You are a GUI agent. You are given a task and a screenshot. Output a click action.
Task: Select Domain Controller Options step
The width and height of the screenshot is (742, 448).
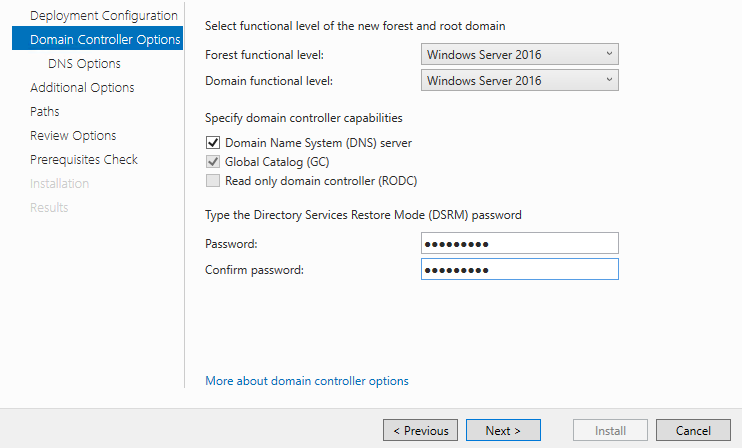97,39
